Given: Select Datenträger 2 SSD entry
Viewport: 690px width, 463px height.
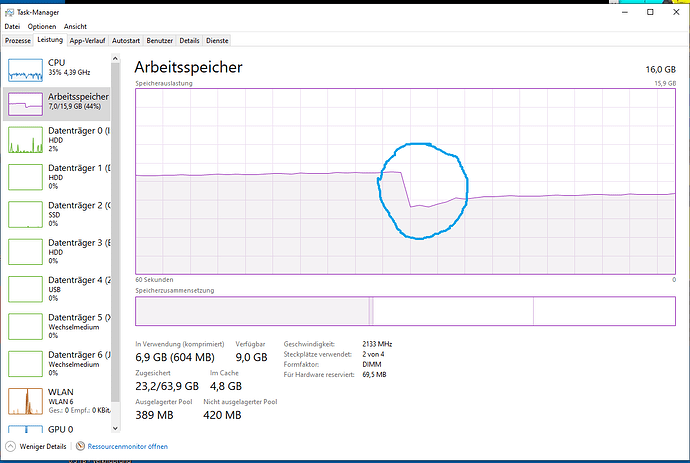Looking at the screenshot, I should click(x=57, y=214).
